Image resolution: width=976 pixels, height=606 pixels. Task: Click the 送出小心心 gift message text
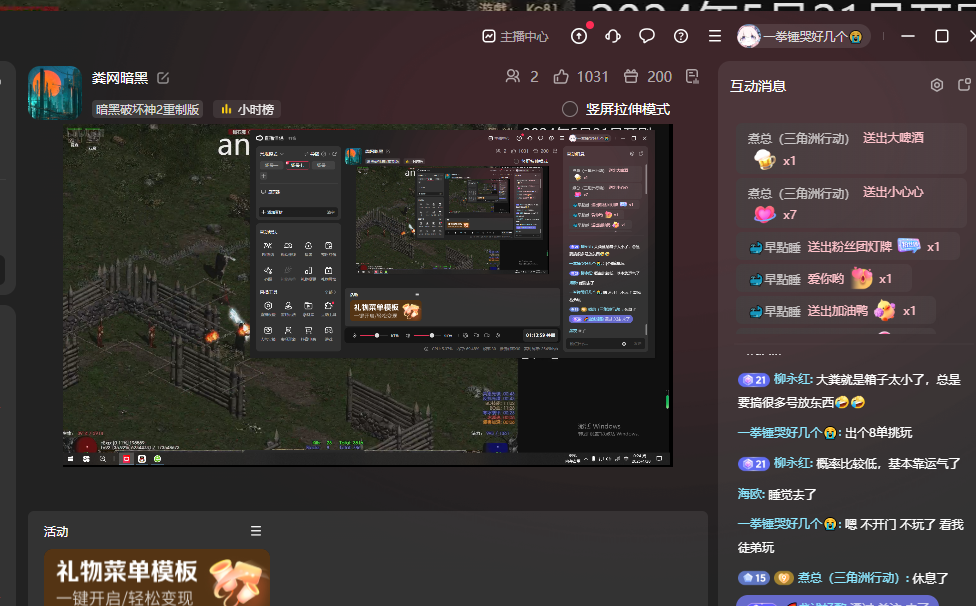(x=893, y=192)
